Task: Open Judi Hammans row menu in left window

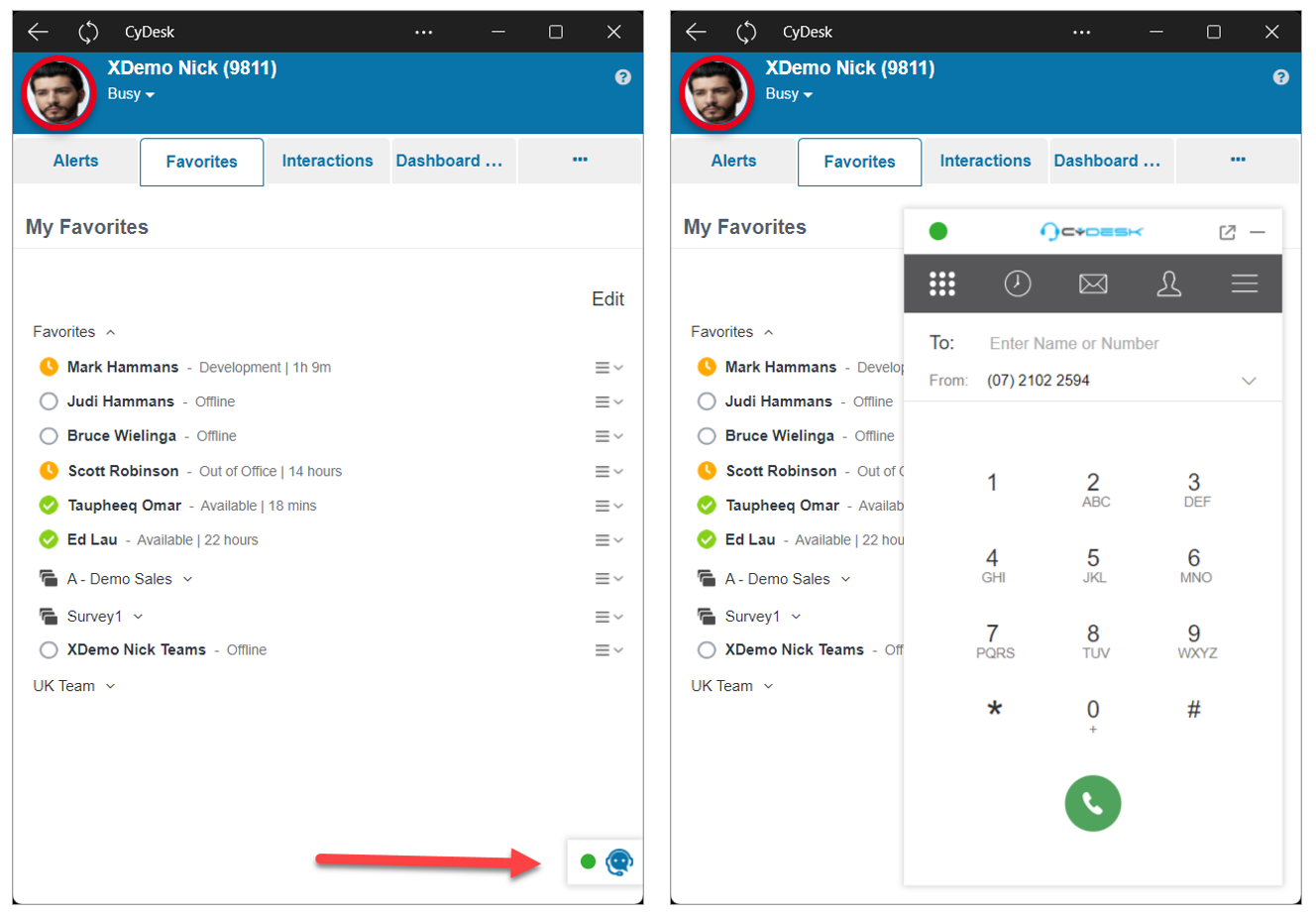Action: 608,402
